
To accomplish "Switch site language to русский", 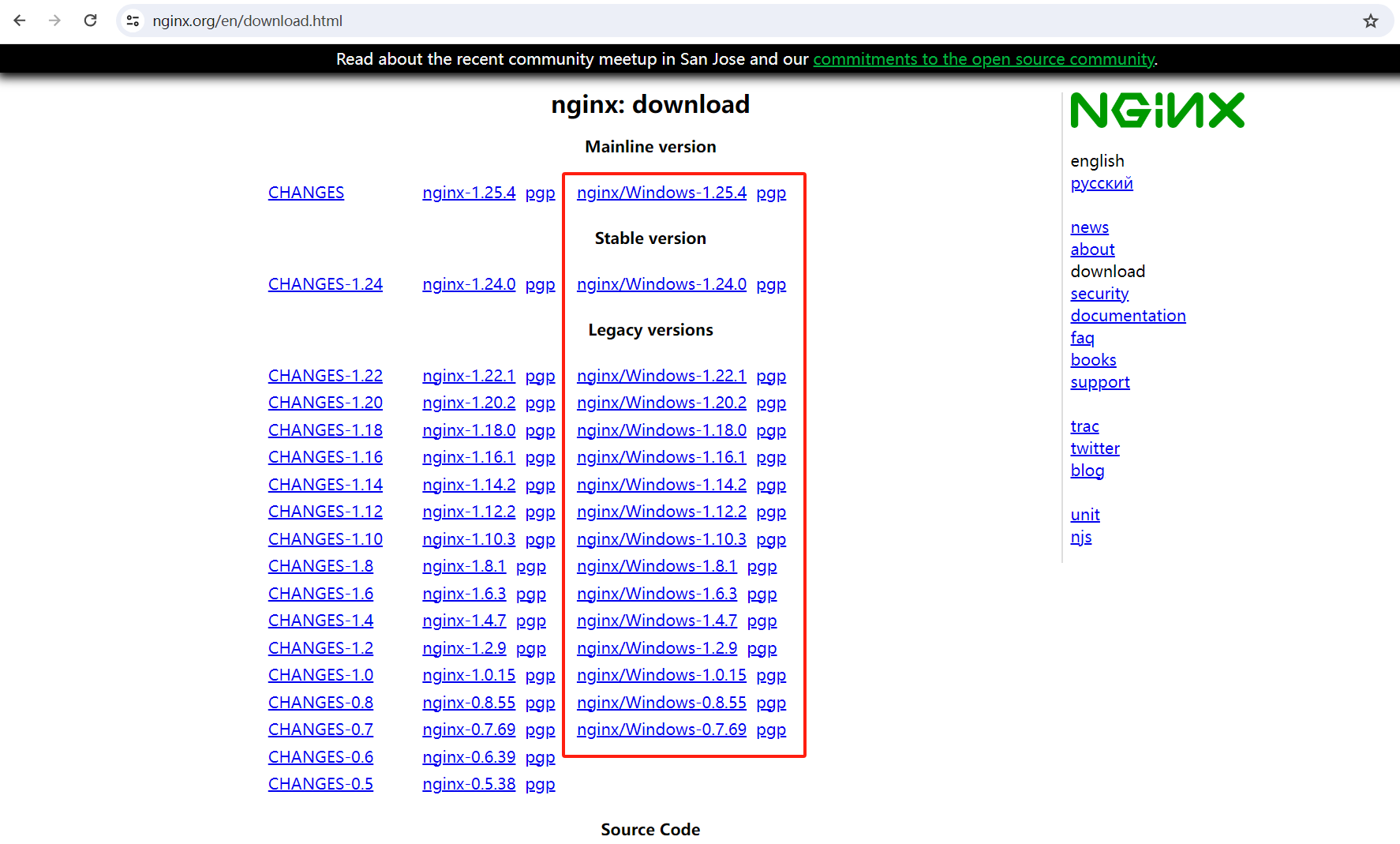I will tap(1102, 183).
